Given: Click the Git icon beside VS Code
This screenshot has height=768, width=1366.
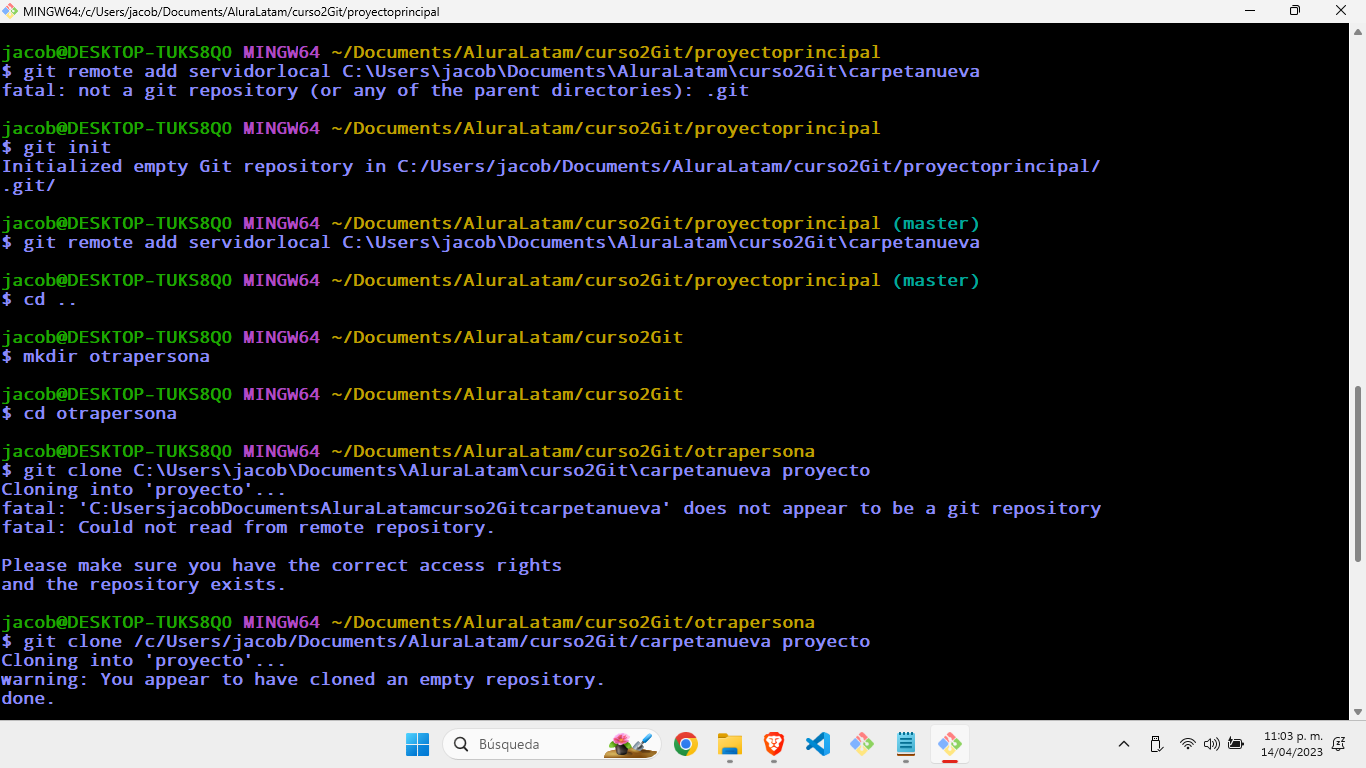Looking at the screenshot, I should point(862,744).
